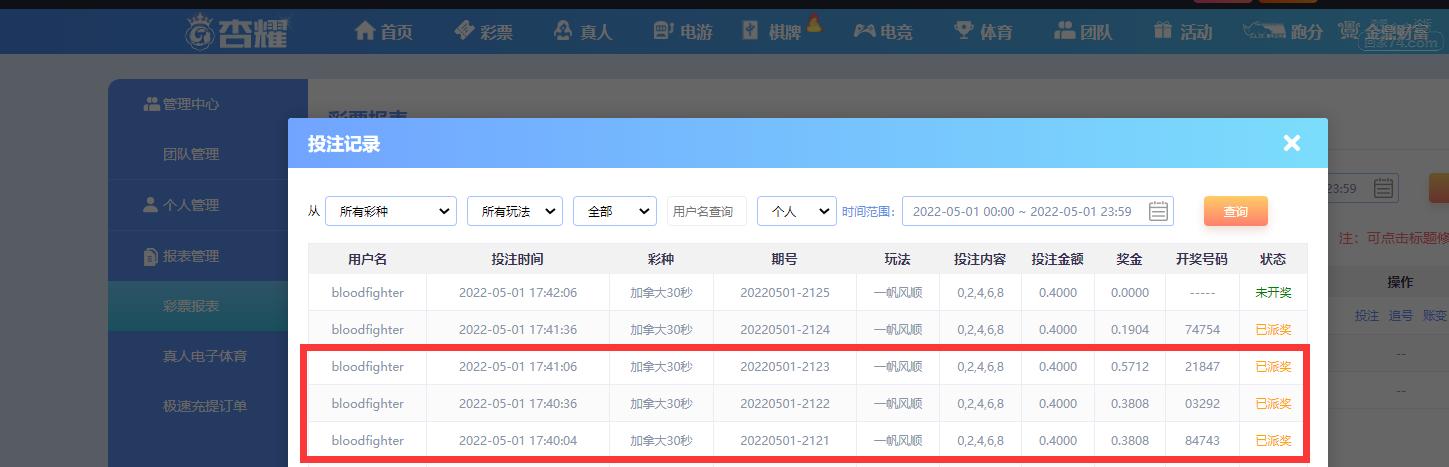The image size is (1449, 467).
Task: Click prize amount 0.1904
Action: (1130, 330)
